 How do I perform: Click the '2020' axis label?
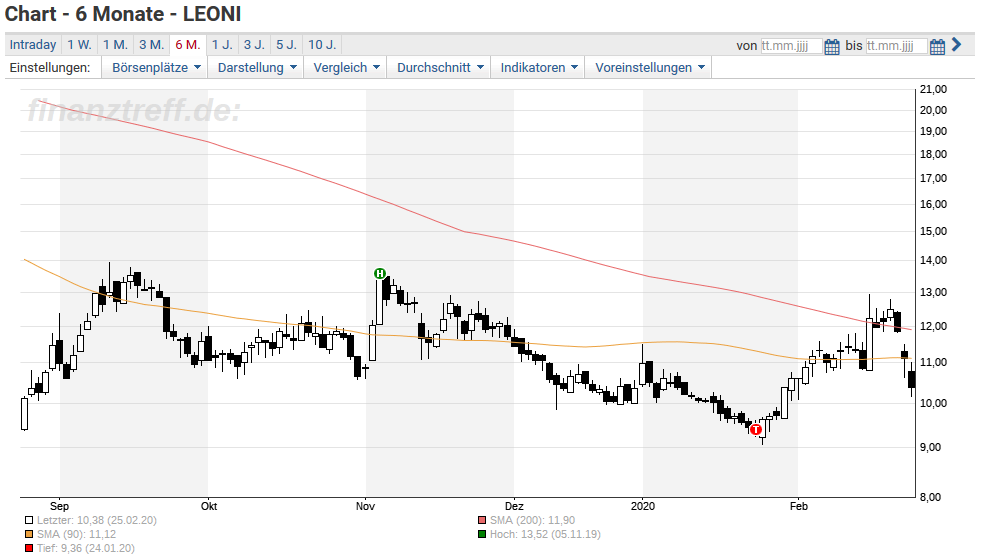click(643, 506)
